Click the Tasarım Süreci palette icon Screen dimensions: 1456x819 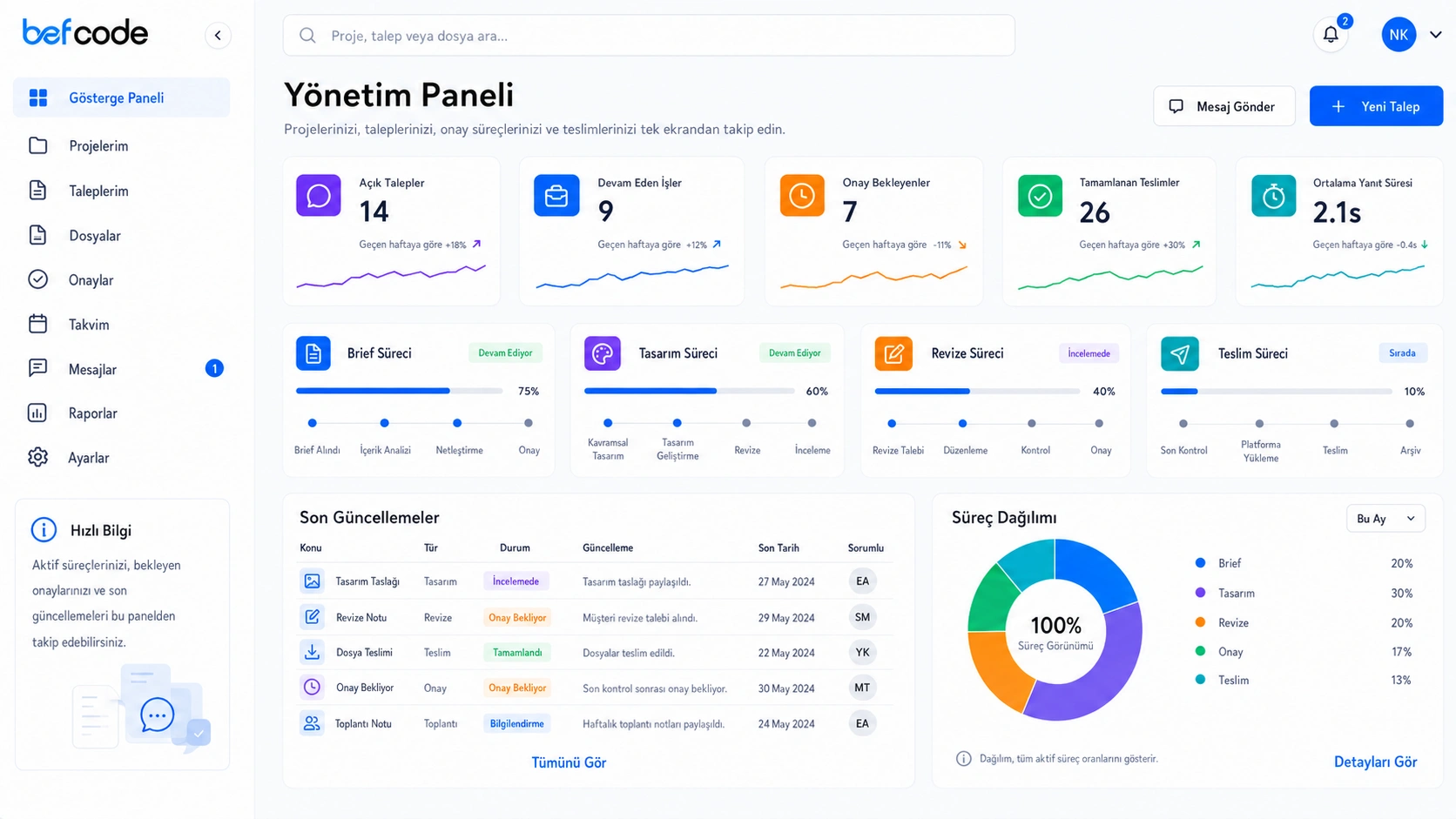[603, 353]
